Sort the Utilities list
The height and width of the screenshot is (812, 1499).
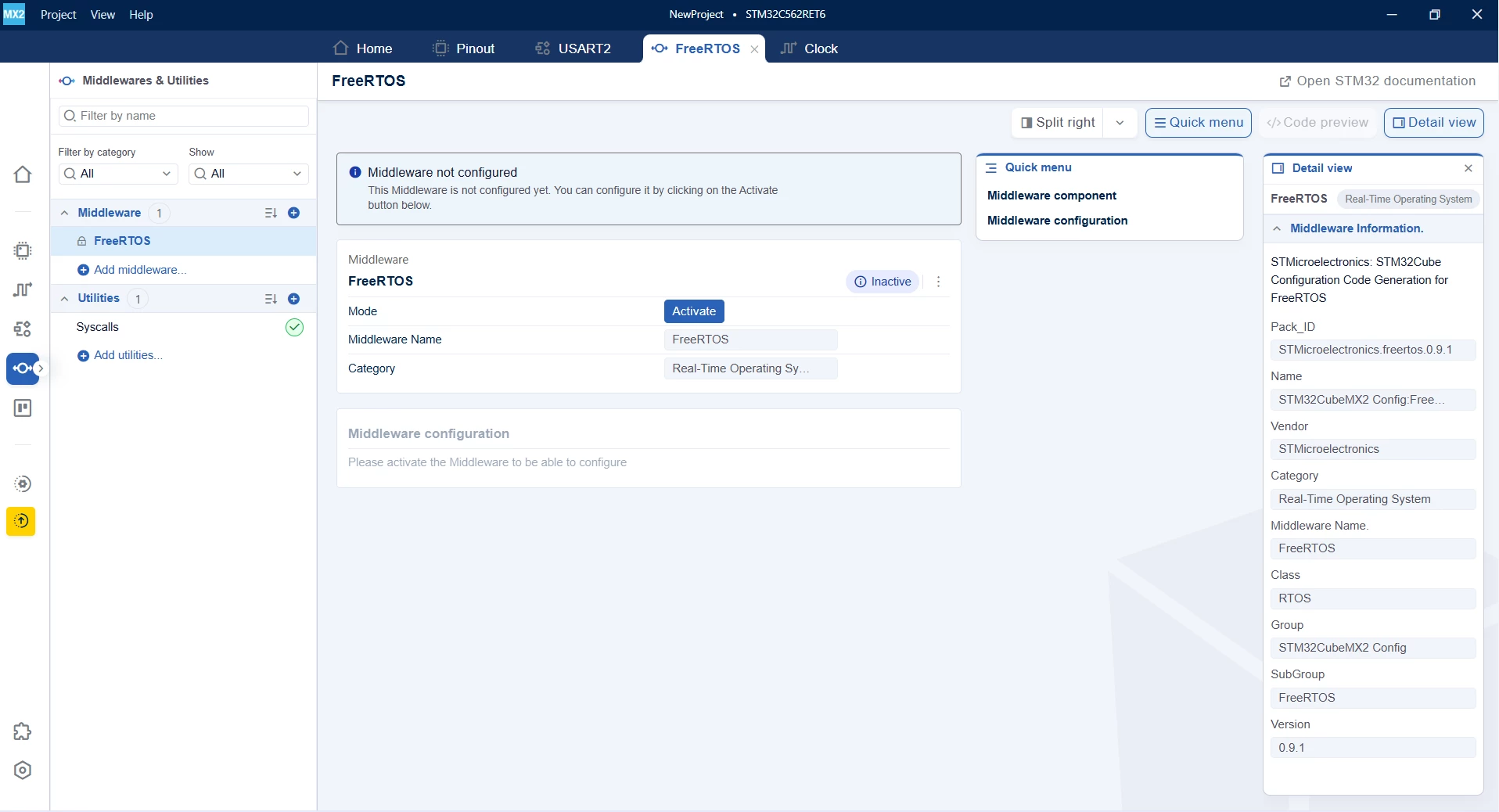pyautogui.click(x=271, y=299)
